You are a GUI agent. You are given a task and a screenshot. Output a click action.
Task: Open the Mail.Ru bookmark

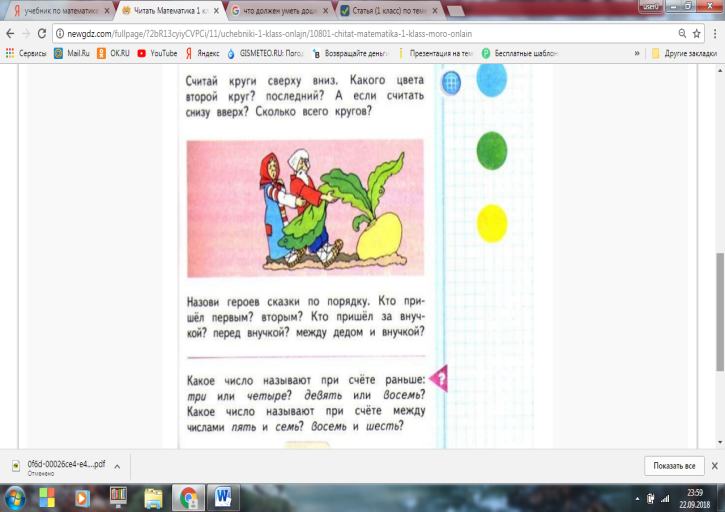tap(72, 53)
